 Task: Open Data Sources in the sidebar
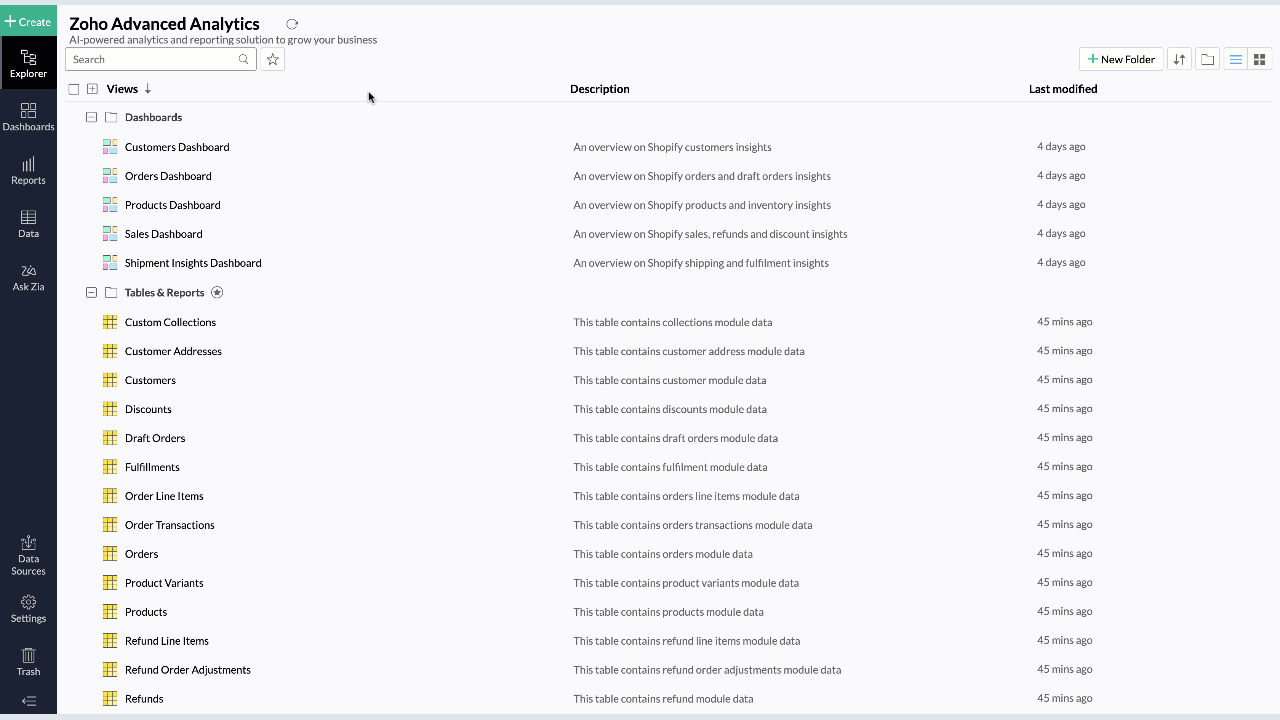(x=28, y=555)
